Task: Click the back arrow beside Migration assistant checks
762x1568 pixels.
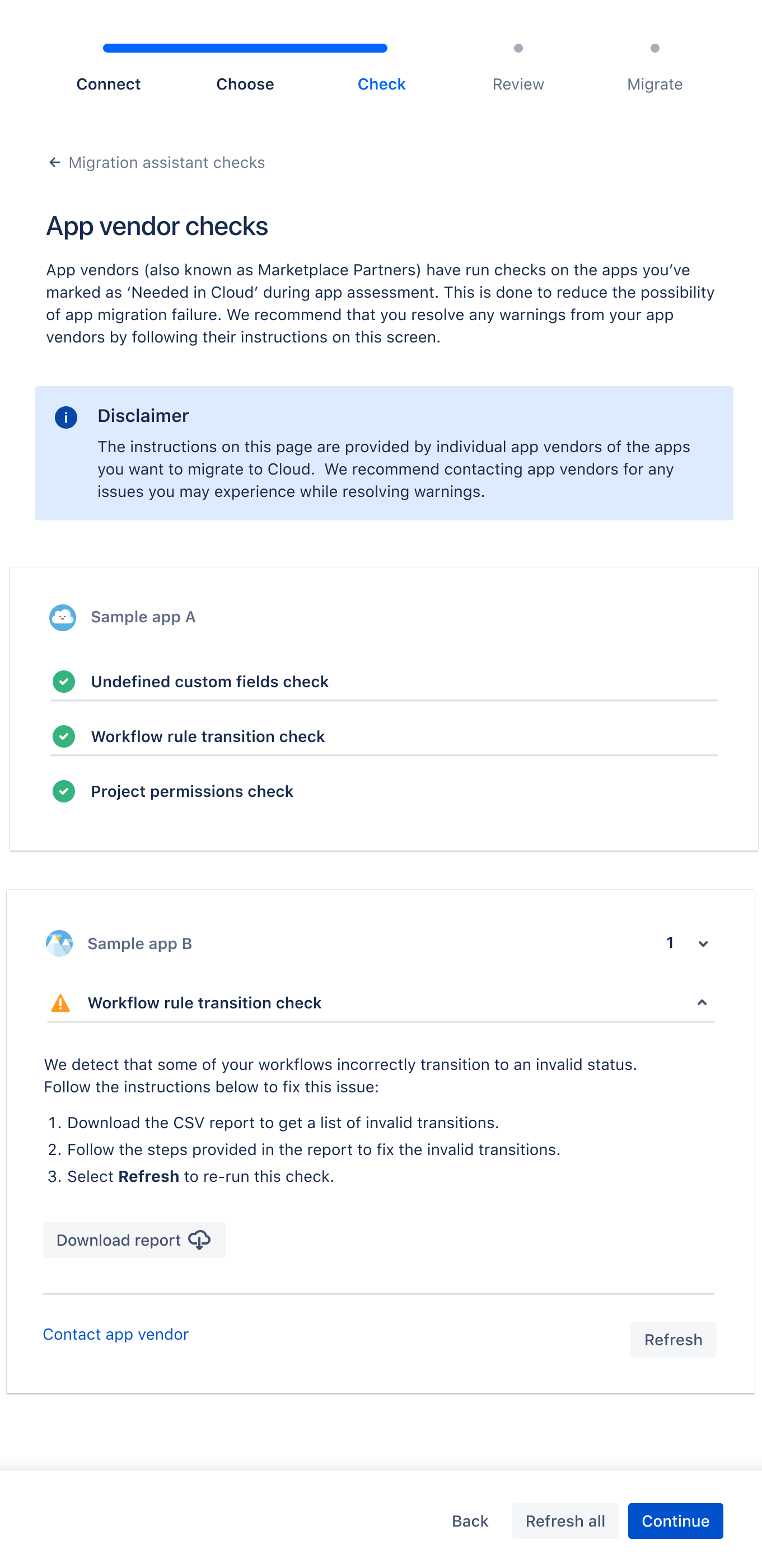Action: (x=54, y=162)
